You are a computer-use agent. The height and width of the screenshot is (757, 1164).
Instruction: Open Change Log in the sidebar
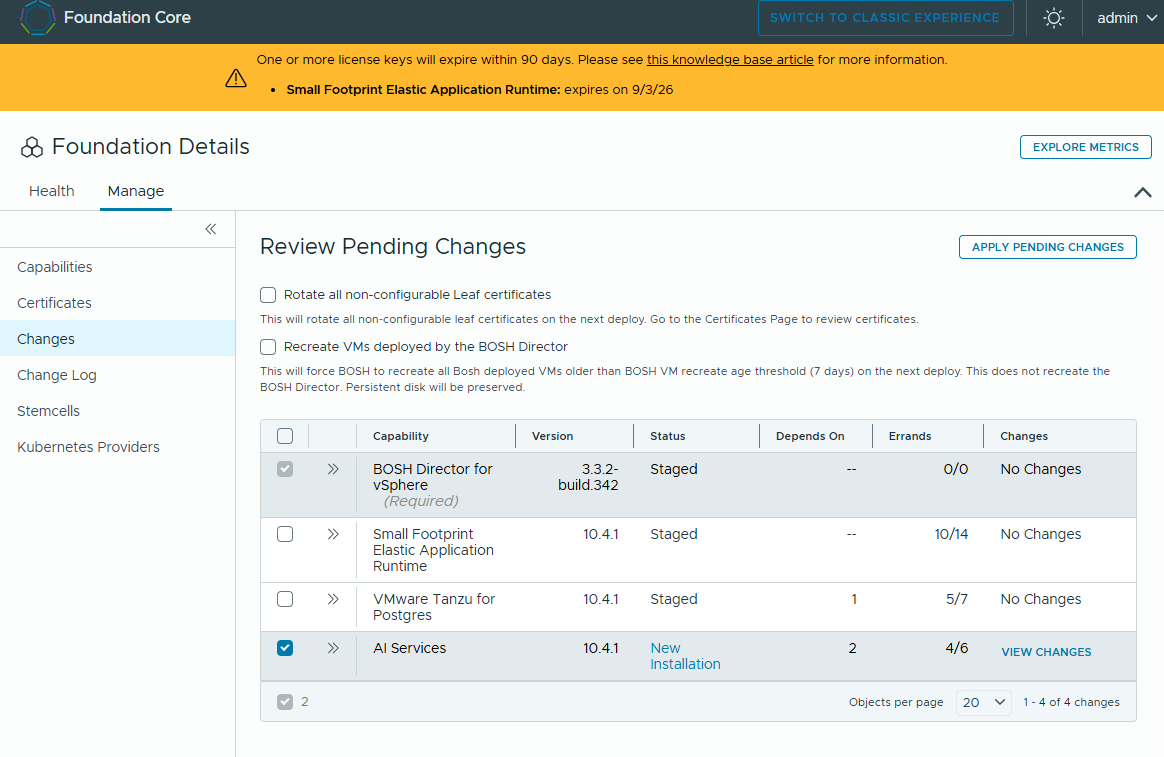pos(56,375)
